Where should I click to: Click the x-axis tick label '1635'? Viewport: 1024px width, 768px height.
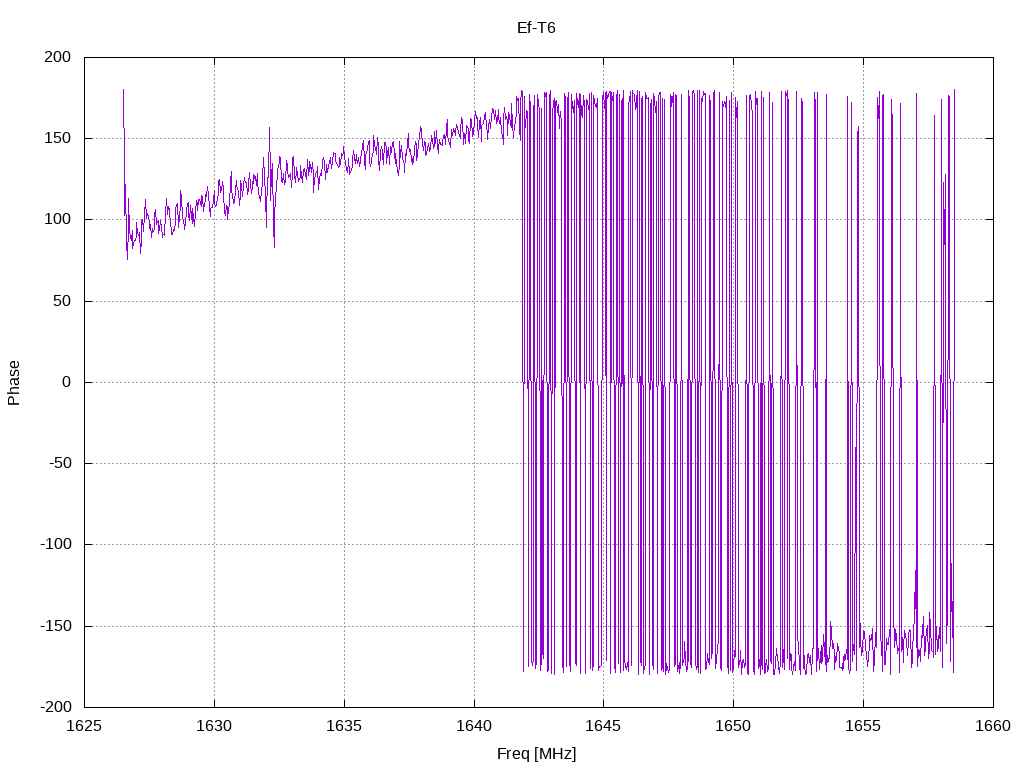(344, 726)
